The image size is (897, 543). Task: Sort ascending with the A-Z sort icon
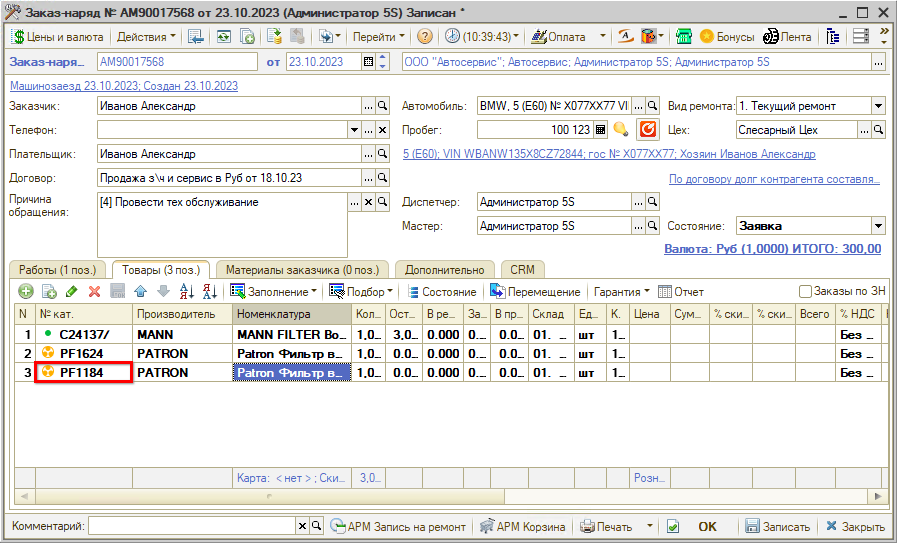186,291
